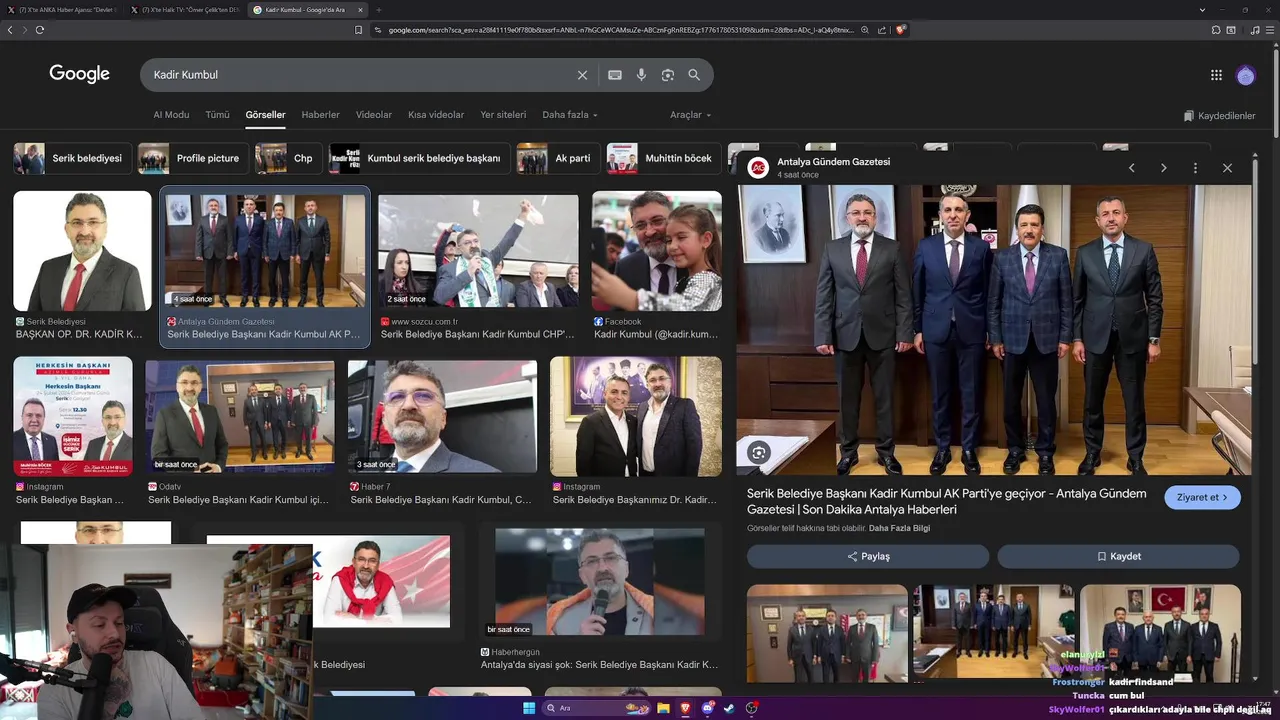Viewport: 1280px width, 720px height.
Task: Select Kumbul serik belediye başkanı chip
Action: (419, 158)
